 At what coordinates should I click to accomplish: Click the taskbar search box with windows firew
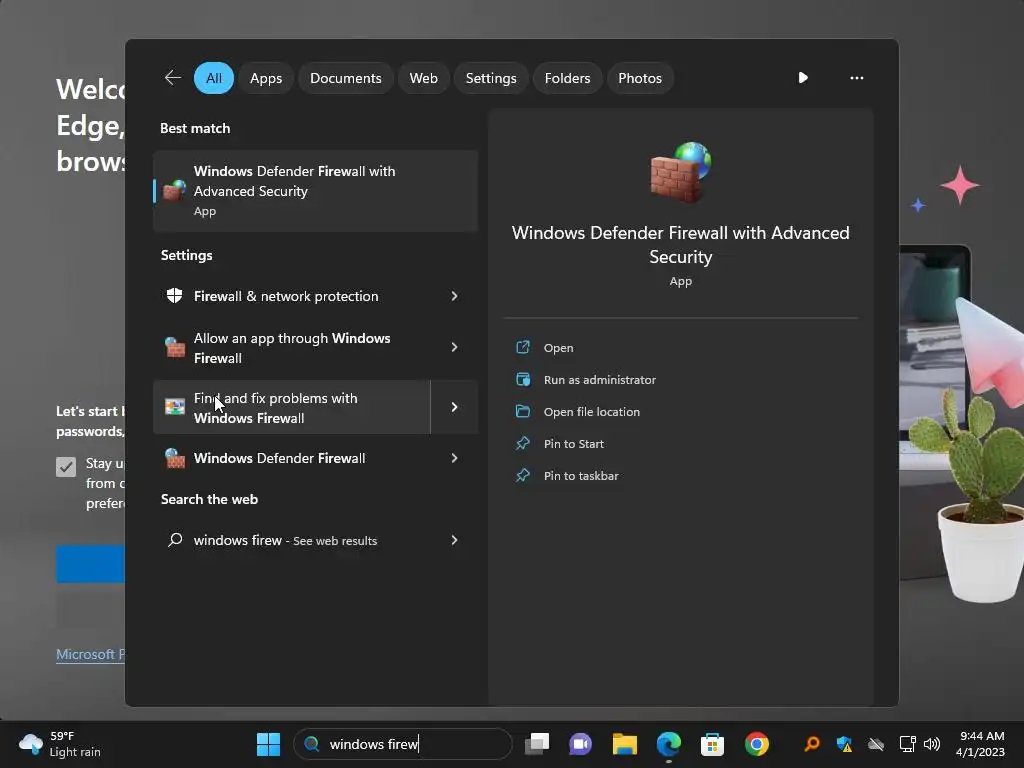(403, 744)
